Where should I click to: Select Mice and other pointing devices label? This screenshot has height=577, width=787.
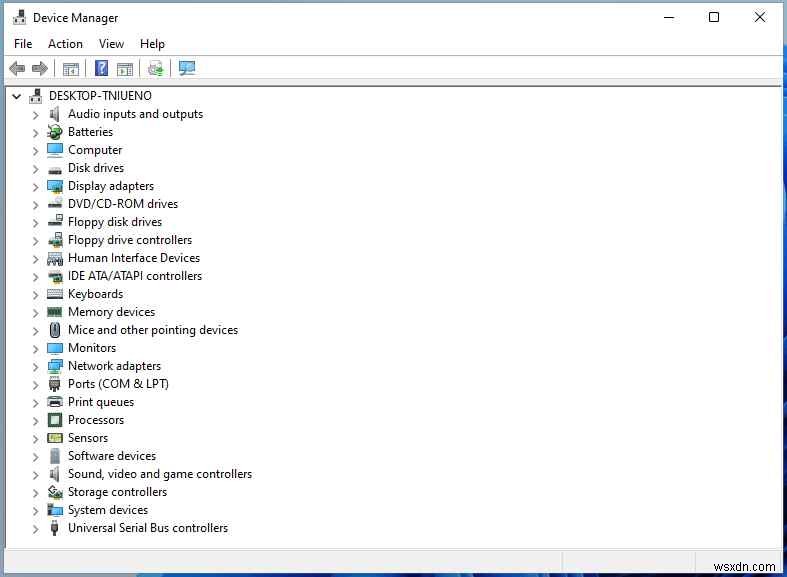click(x=153, y=330)
